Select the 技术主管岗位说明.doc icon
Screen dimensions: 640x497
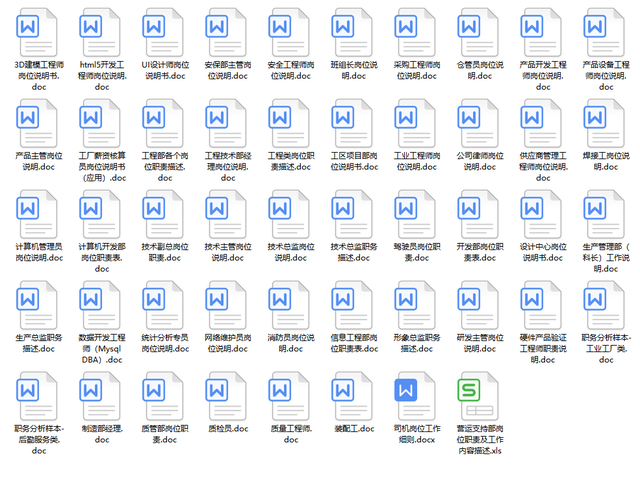pos(225,214)
